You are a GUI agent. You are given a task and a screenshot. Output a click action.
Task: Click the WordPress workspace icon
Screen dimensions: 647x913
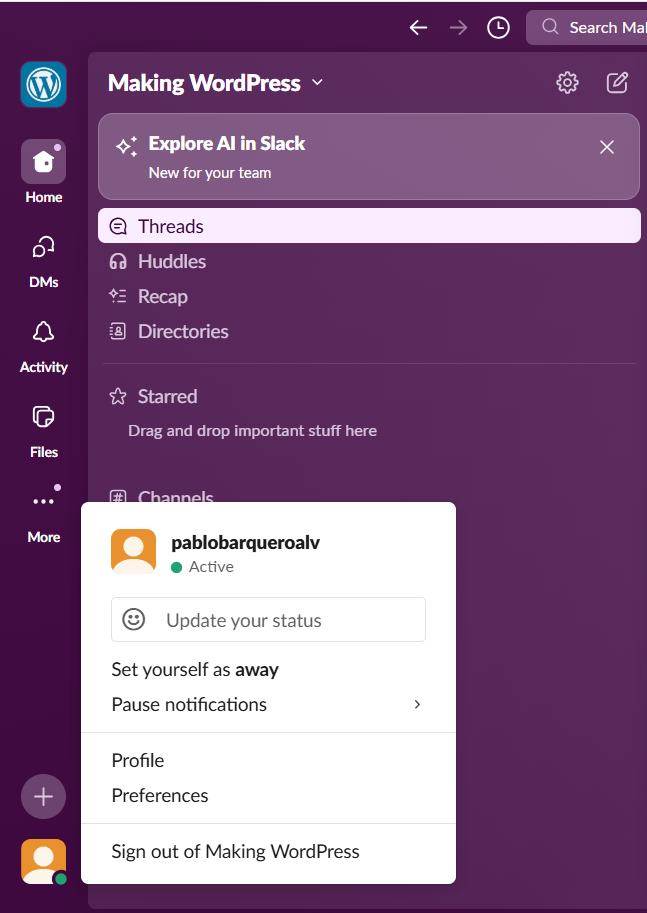(43, 84)
